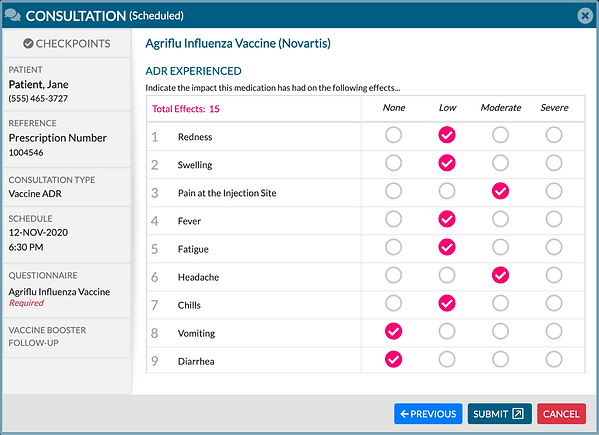
Task: Select Severe for Diarrhea
Action: click(x=554, y=359)
